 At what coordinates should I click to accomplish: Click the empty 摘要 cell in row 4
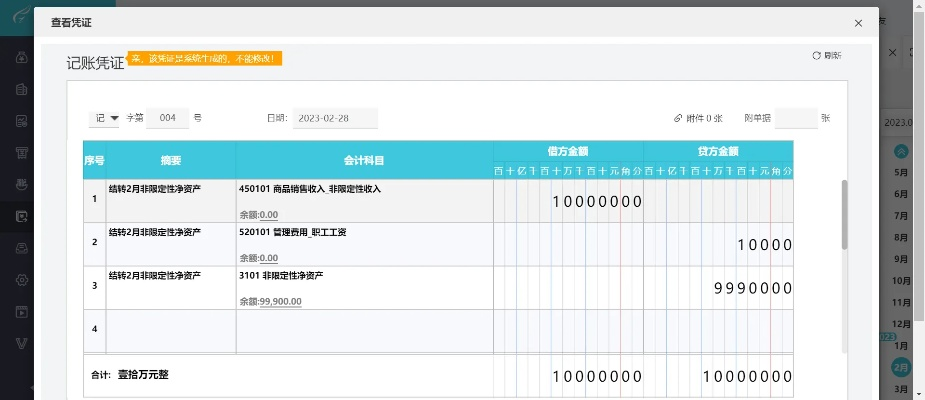pos(170,330)
